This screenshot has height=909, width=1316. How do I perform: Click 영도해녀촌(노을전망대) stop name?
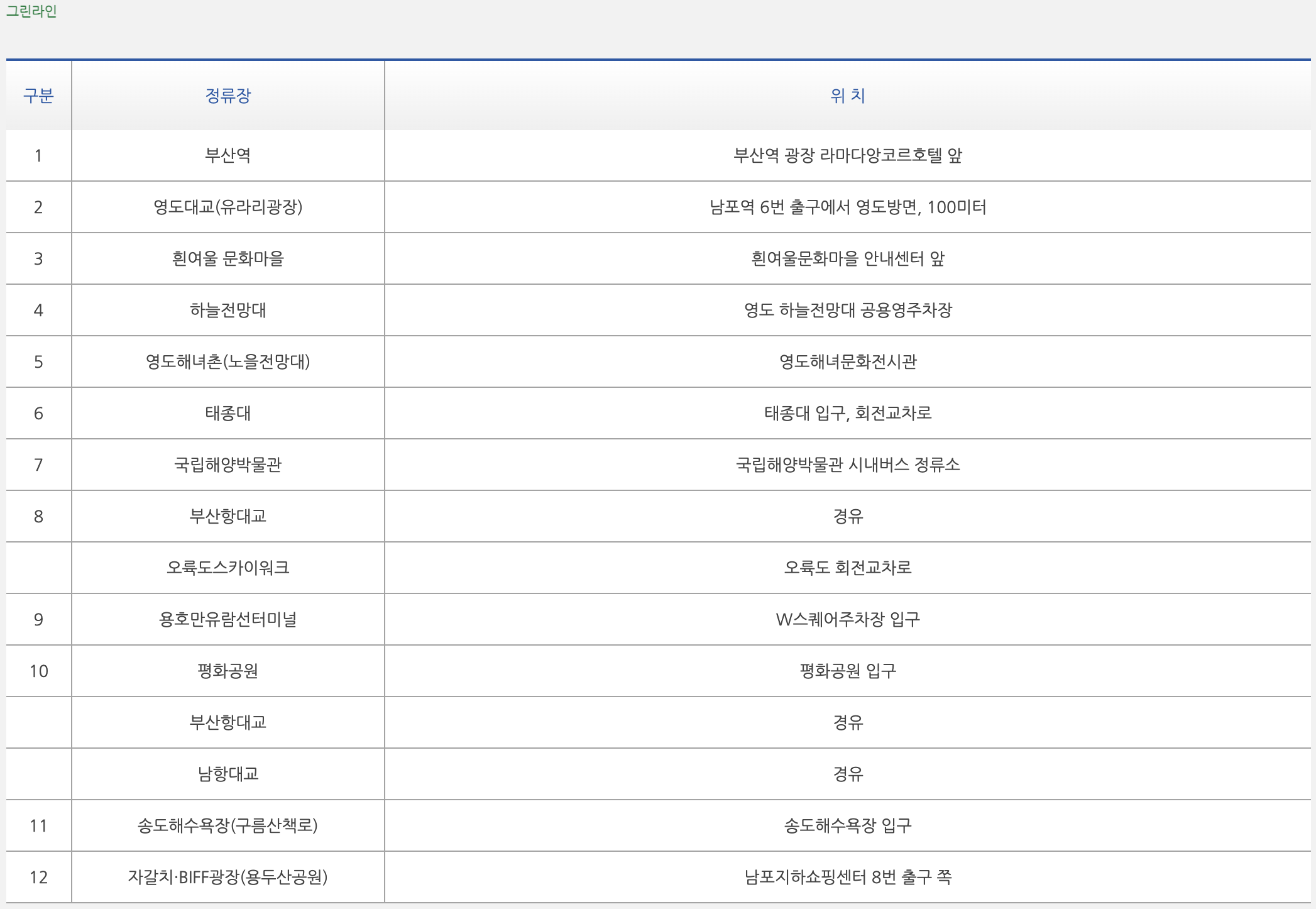point(228,361)
